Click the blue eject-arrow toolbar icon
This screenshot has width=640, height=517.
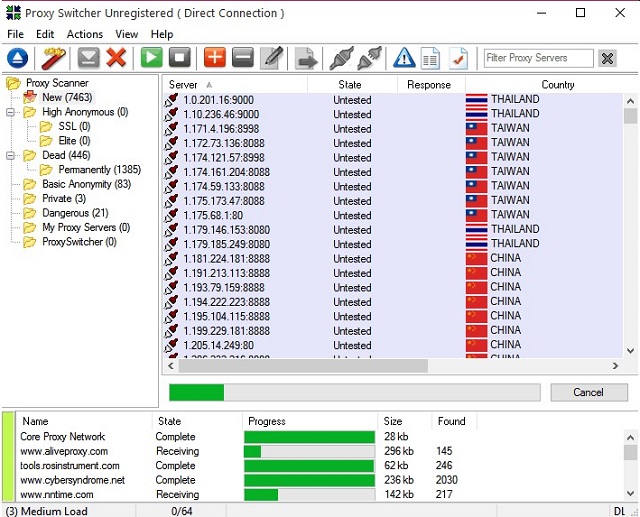click(x=18, y=58)
